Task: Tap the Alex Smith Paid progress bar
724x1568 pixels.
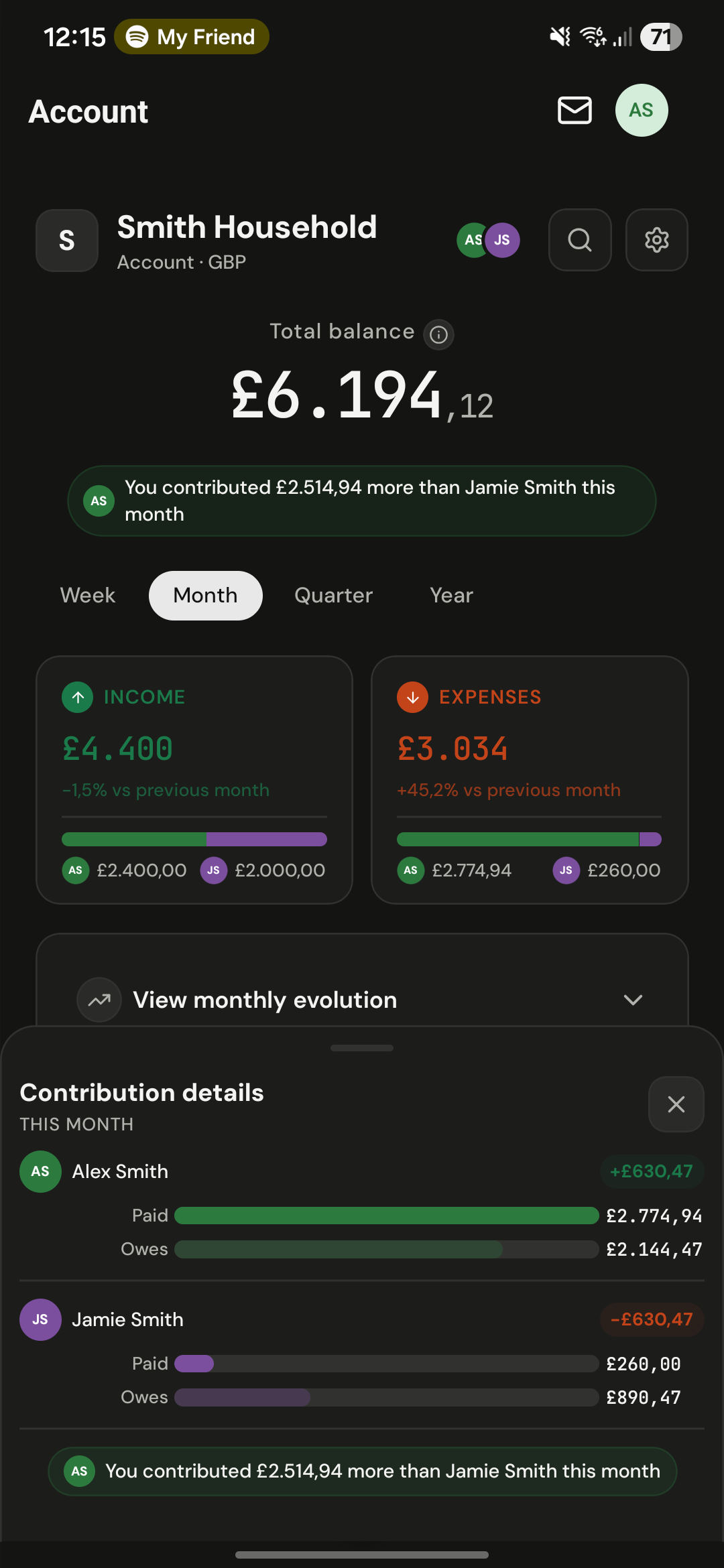Action: click(x=386, y=1216)
